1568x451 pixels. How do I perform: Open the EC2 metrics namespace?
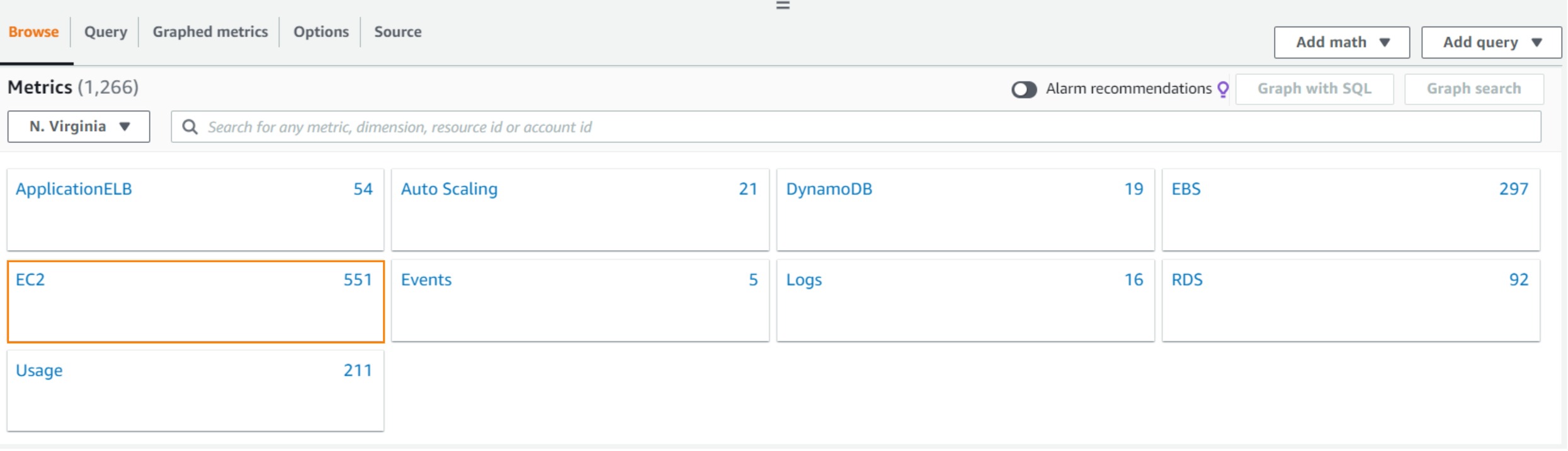coord(30,280)
